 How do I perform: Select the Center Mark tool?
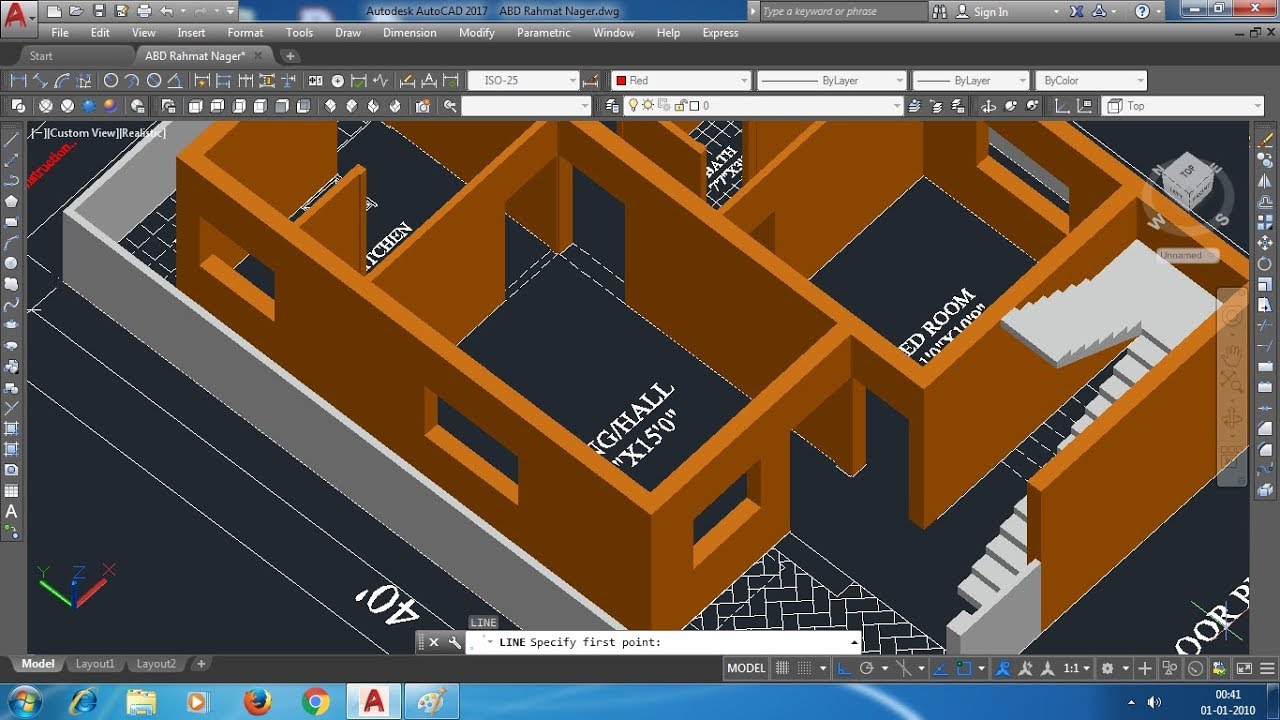[338, 80]
